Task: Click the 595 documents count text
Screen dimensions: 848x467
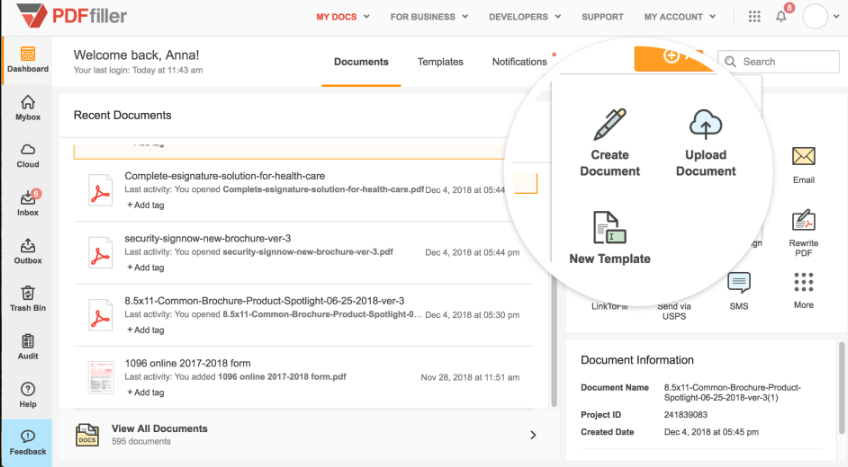Action: [141, 442]
